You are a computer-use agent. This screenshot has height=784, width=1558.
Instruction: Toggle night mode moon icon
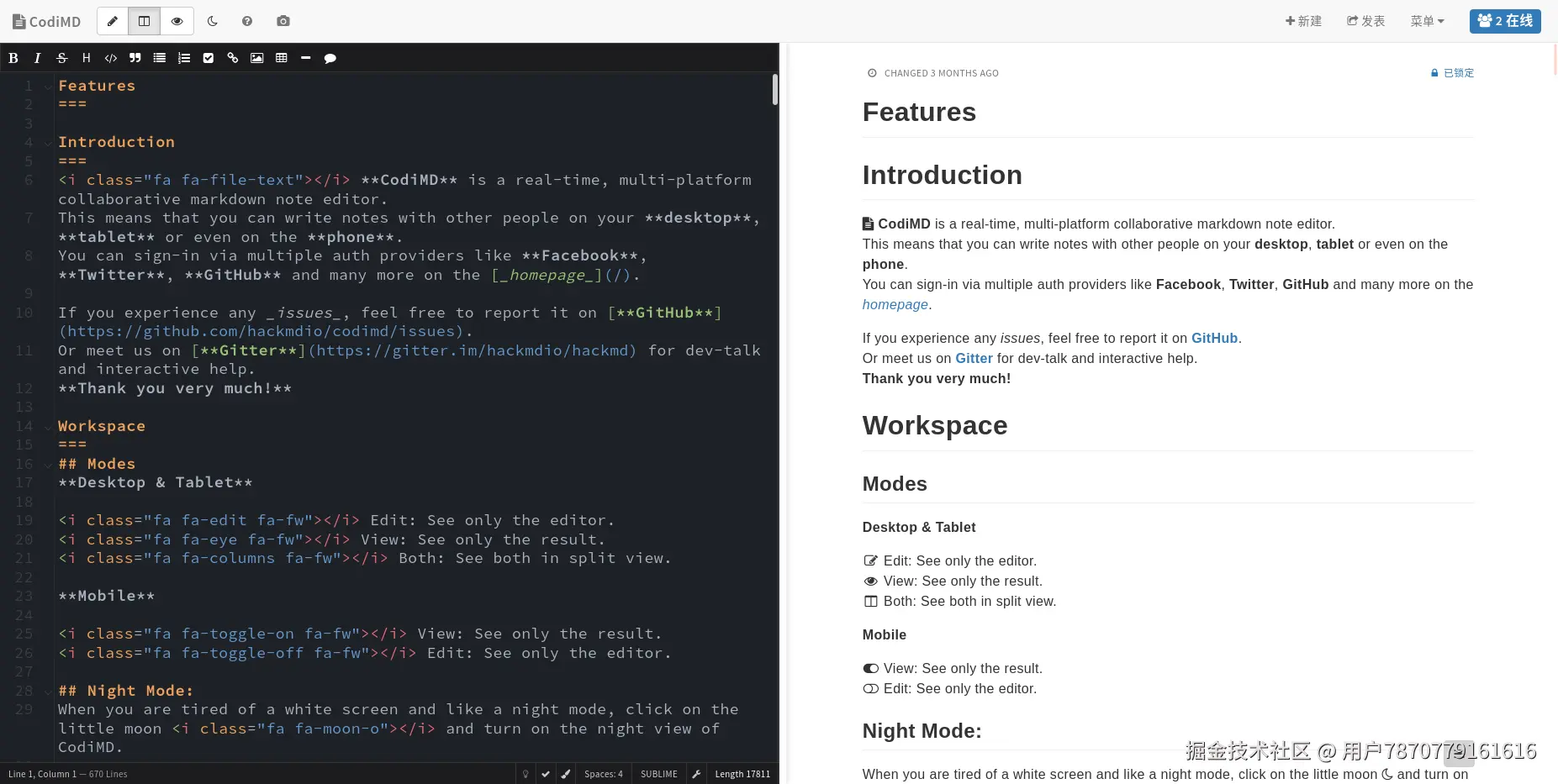tap(213, 21)
